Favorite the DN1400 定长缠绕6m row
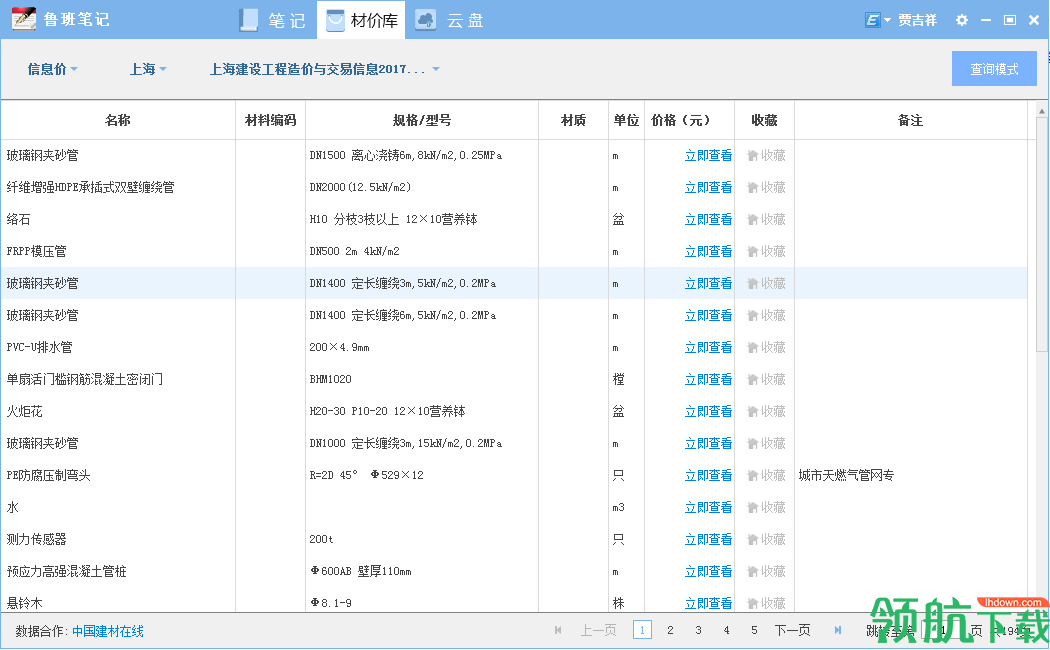Image resolution: width=1050 pixels, height=650 pixels. coord(766,315)
